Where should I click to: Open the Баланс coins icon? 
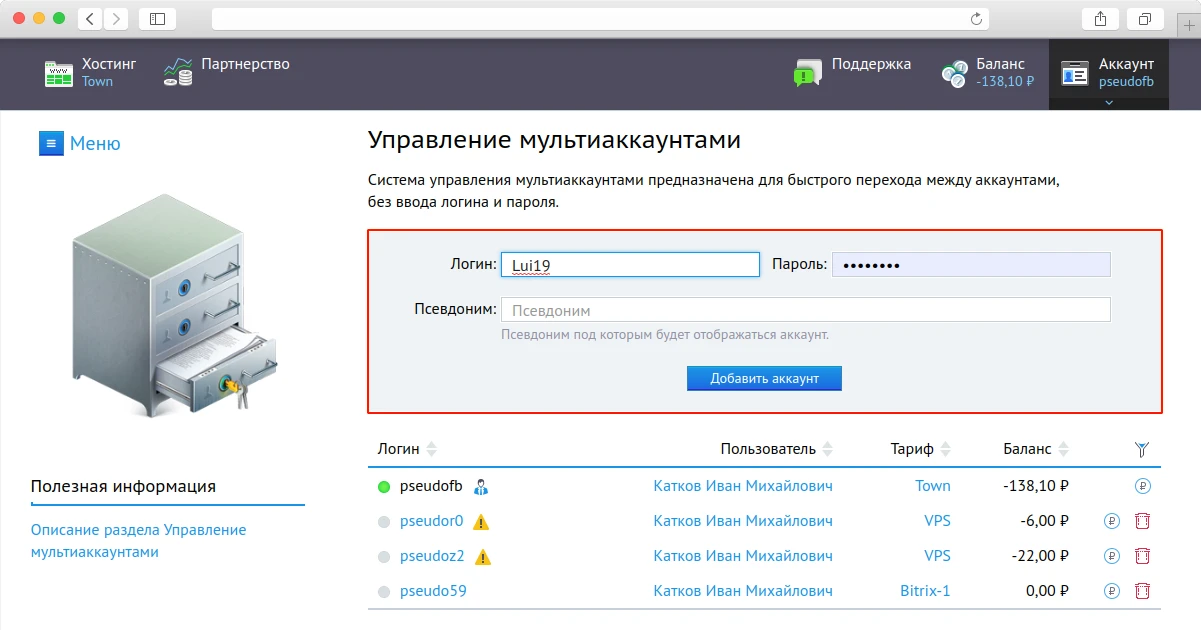coord(952,71)
